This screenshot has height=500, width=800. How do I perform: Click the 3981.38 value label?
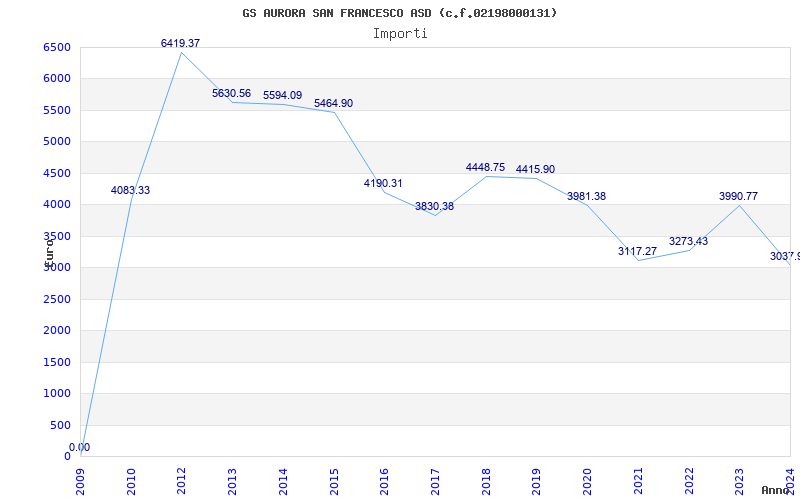click(587, 196)
